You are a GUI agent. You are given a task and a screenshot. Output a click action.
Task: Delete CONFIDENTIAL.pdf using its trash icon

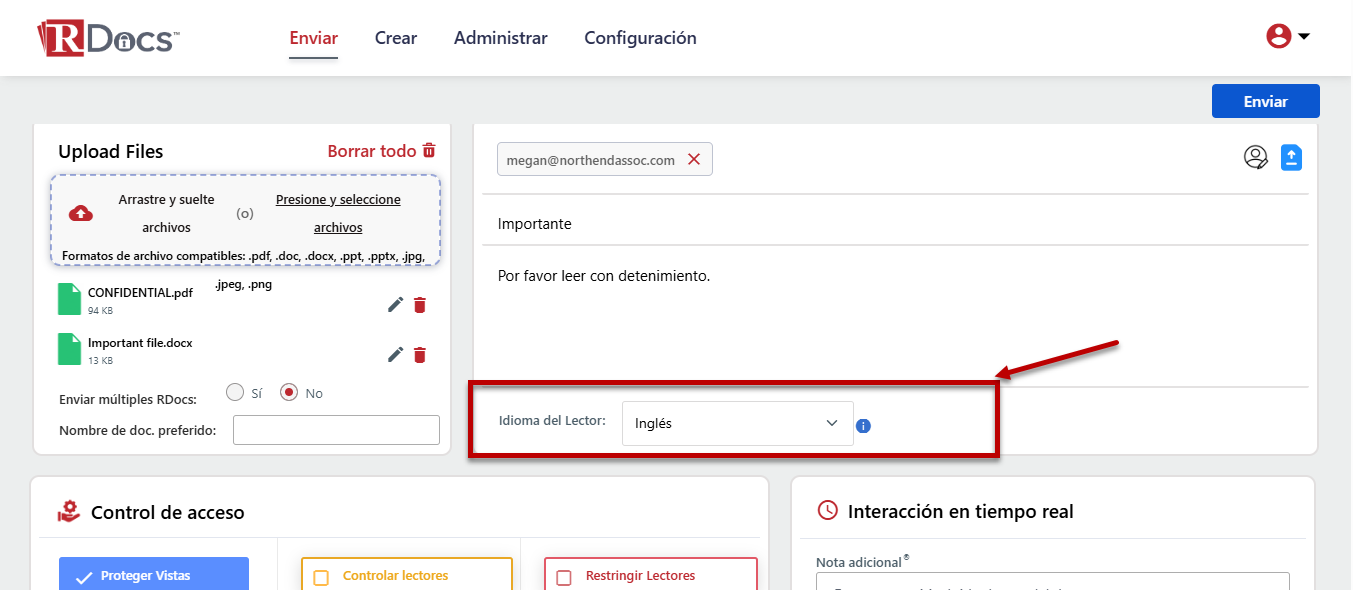point(420,305)
